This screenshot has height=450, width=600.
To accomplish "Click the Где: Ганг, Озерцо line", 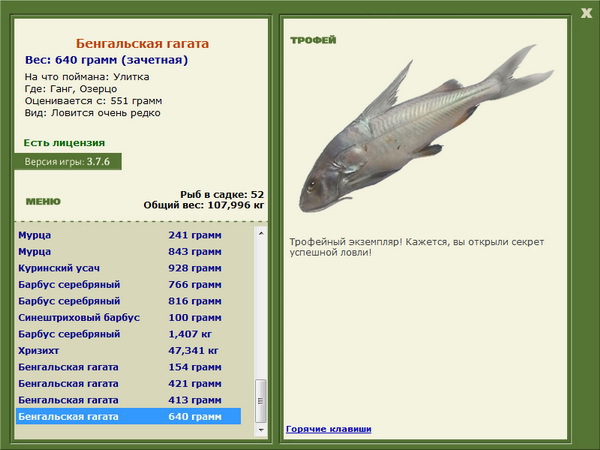I will (71, 89).
